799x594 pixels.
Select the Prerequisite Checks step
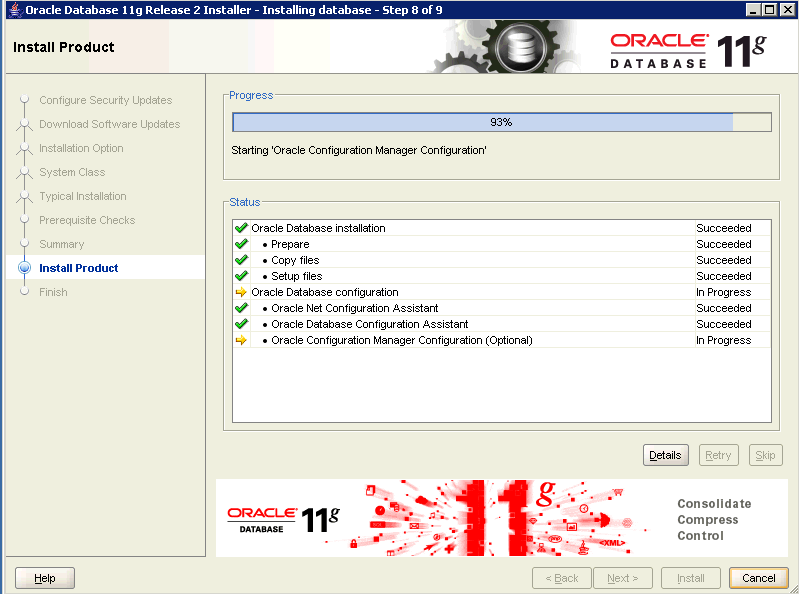(x=86, y=220)
